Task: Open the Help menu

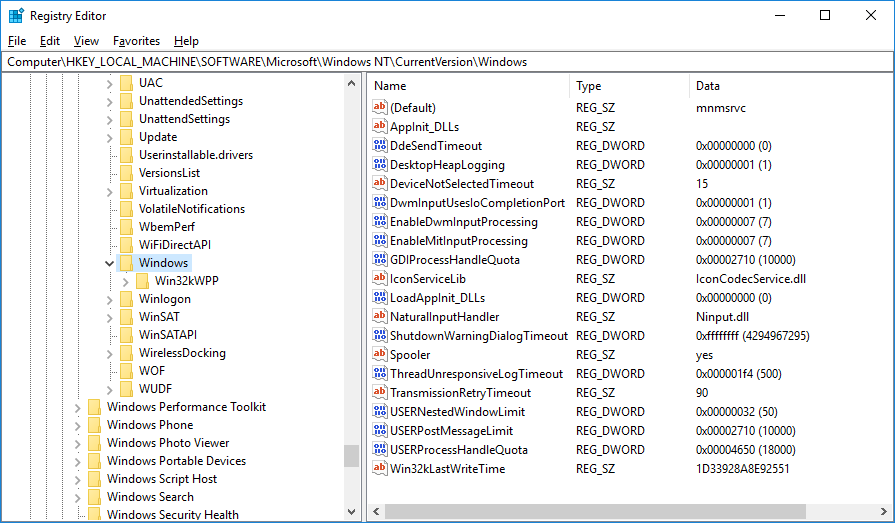Action: (186, 41)
